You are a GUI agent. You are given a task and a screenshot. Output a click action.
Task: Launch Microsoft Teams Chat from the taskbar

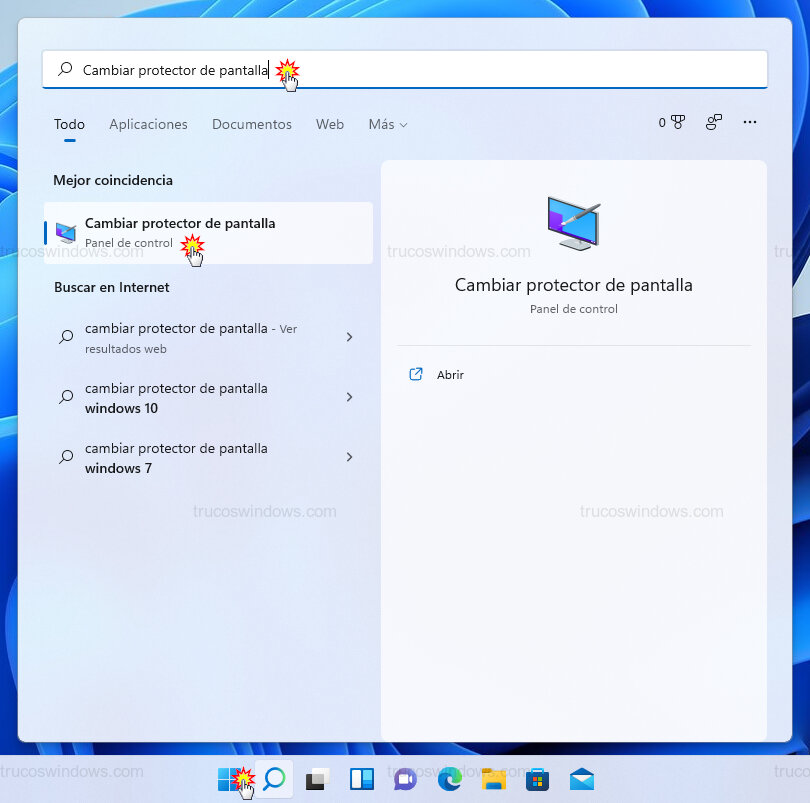click(404, 779)
